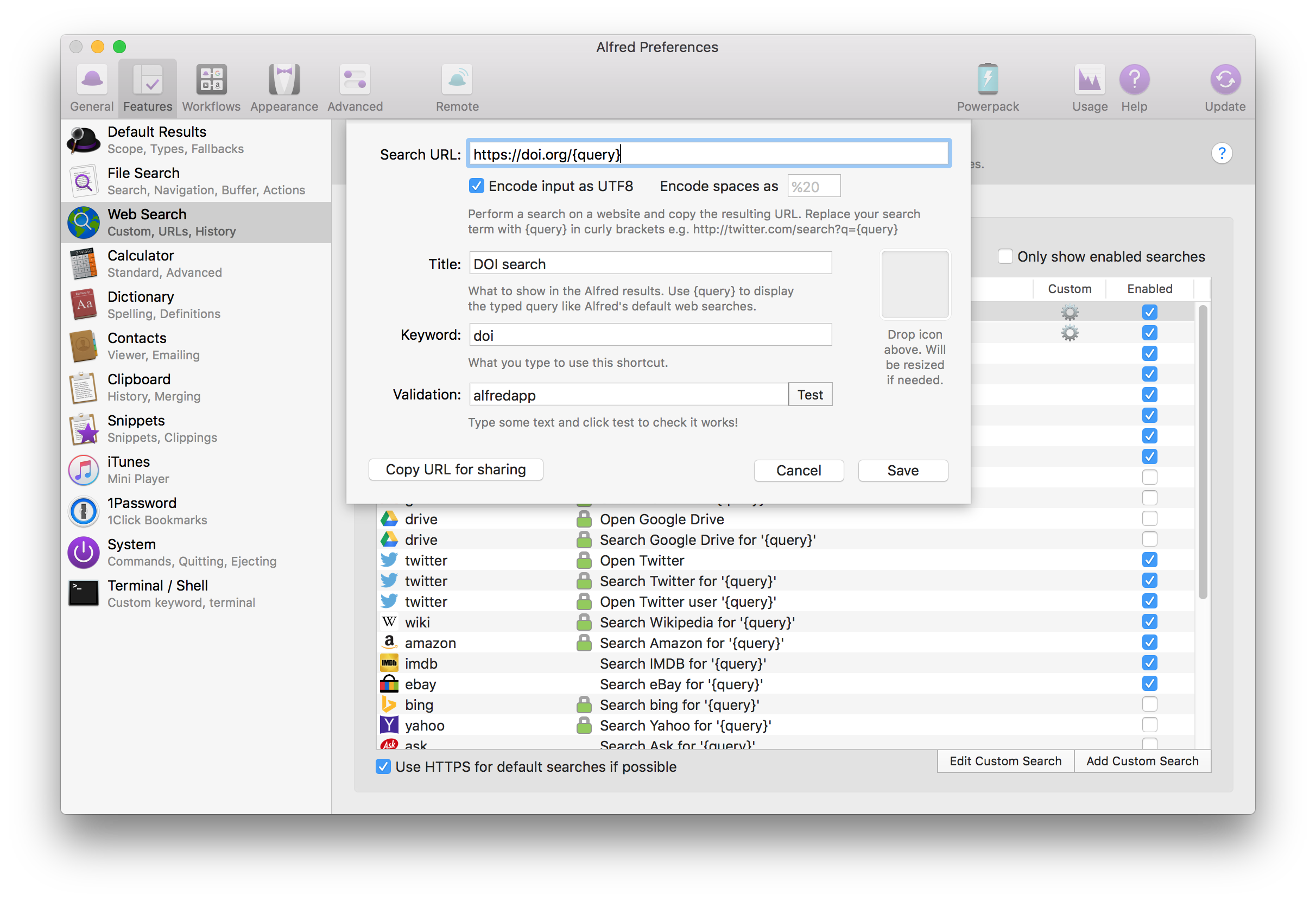Click the custom gear icon in the second row
Image resolution: width=1316 pixels, height=901 pixels.
pyautogui.click(x=1069, y=333)
